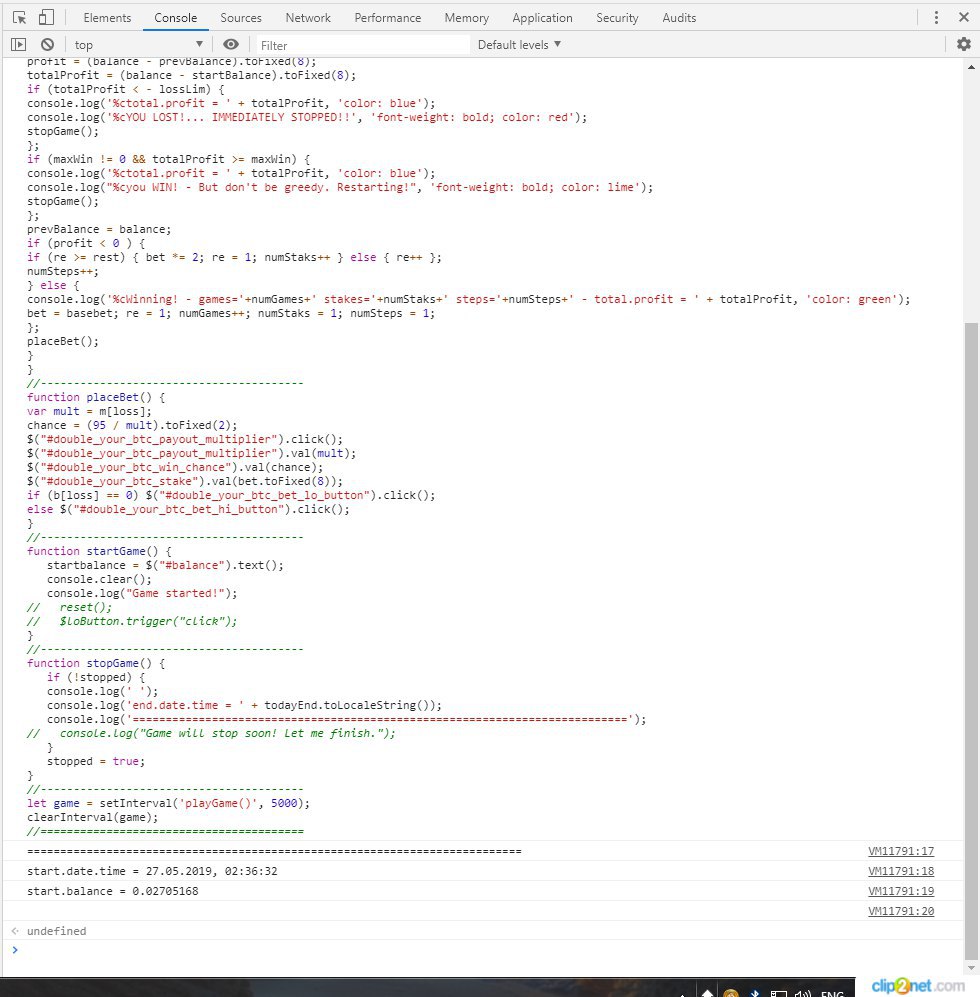Click the 'let game = setInterval' code line
The height and width of the screenshot is (997, 980).
pos(169,803)
